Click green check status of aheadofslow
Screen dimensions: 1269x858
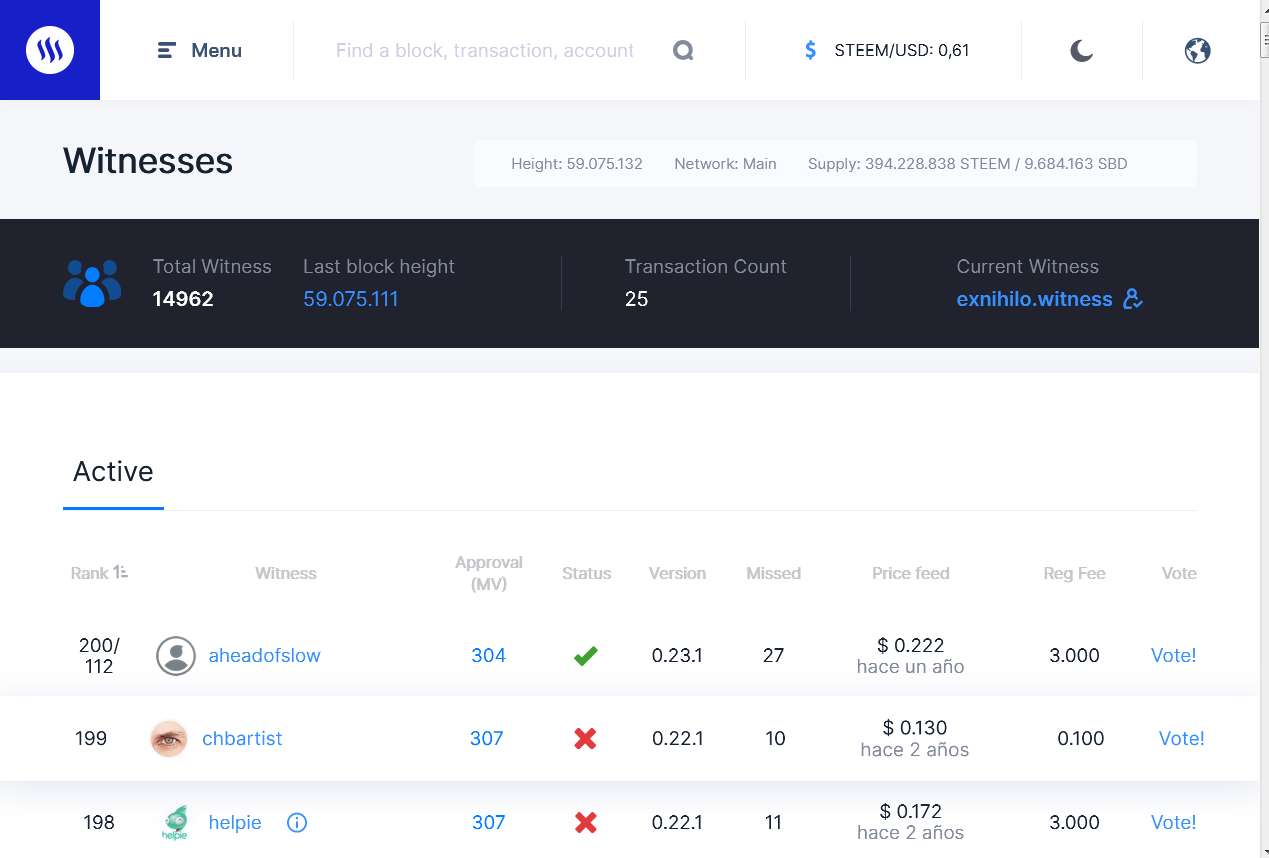pyautogui.click(x=586, y=656)
